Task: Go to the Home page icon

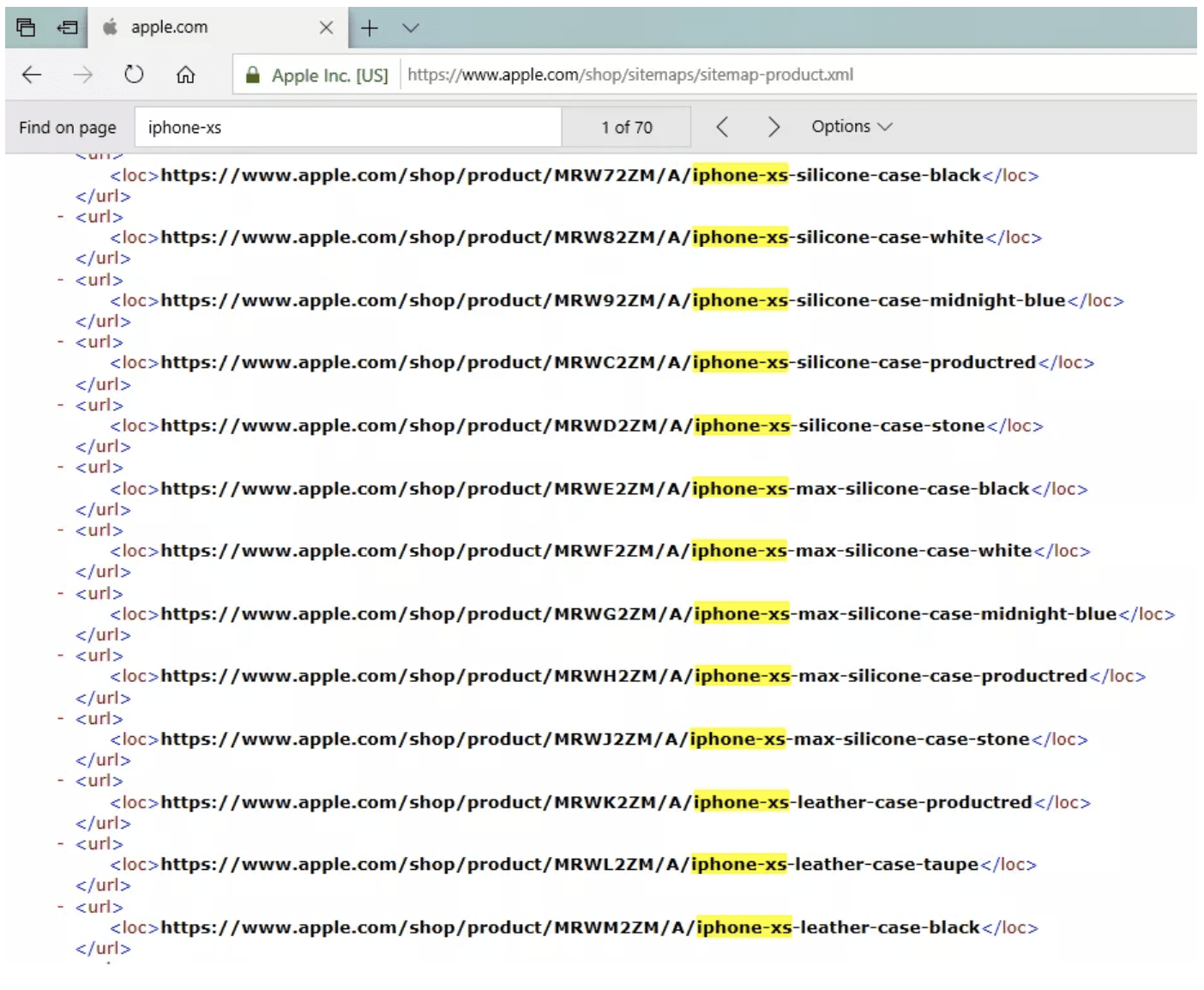Action: pyautogui.click(x=185, y=75)
